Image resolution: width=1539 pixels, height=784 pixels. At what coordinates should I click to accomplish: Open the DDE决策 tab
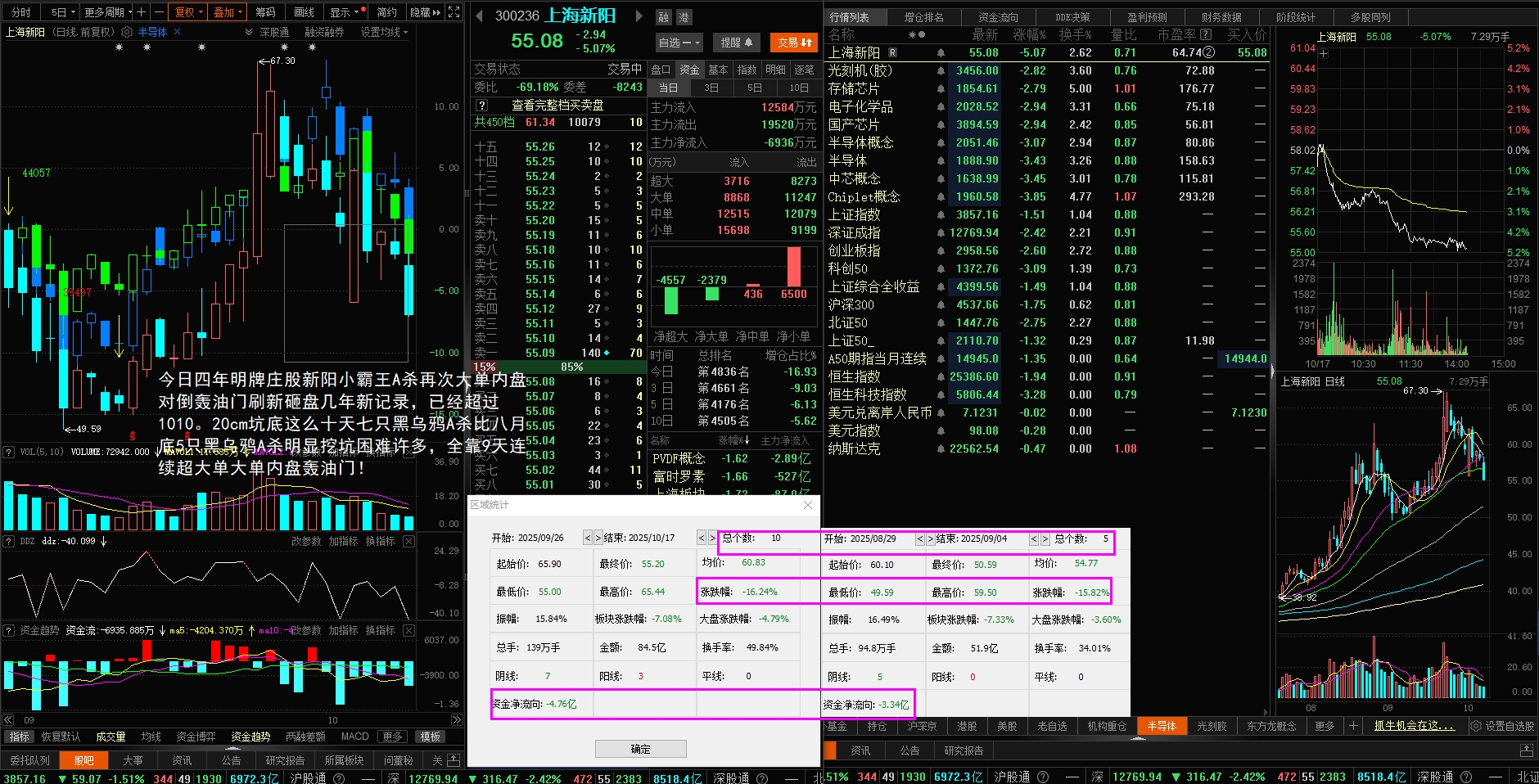(x=1072, y=17)
